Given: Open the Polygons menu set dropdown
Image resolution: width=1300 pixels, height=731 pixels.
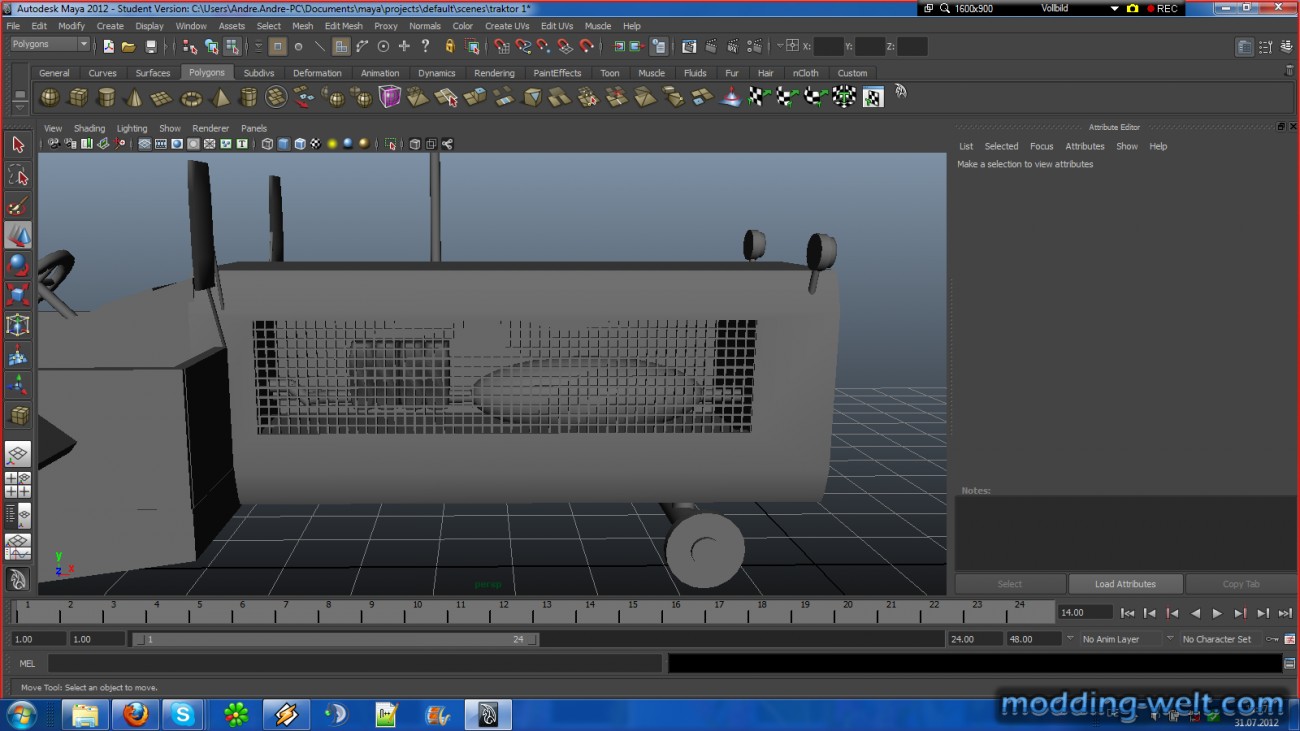Looking at the screenshot, I should click(x=50, y=45).
